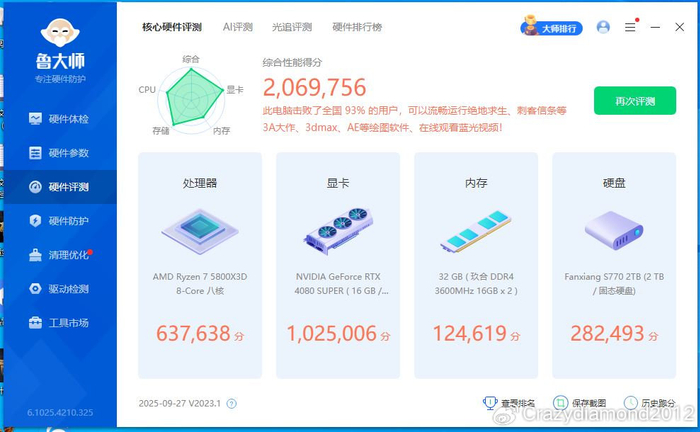Click the 综合性能得分 label

292,62
